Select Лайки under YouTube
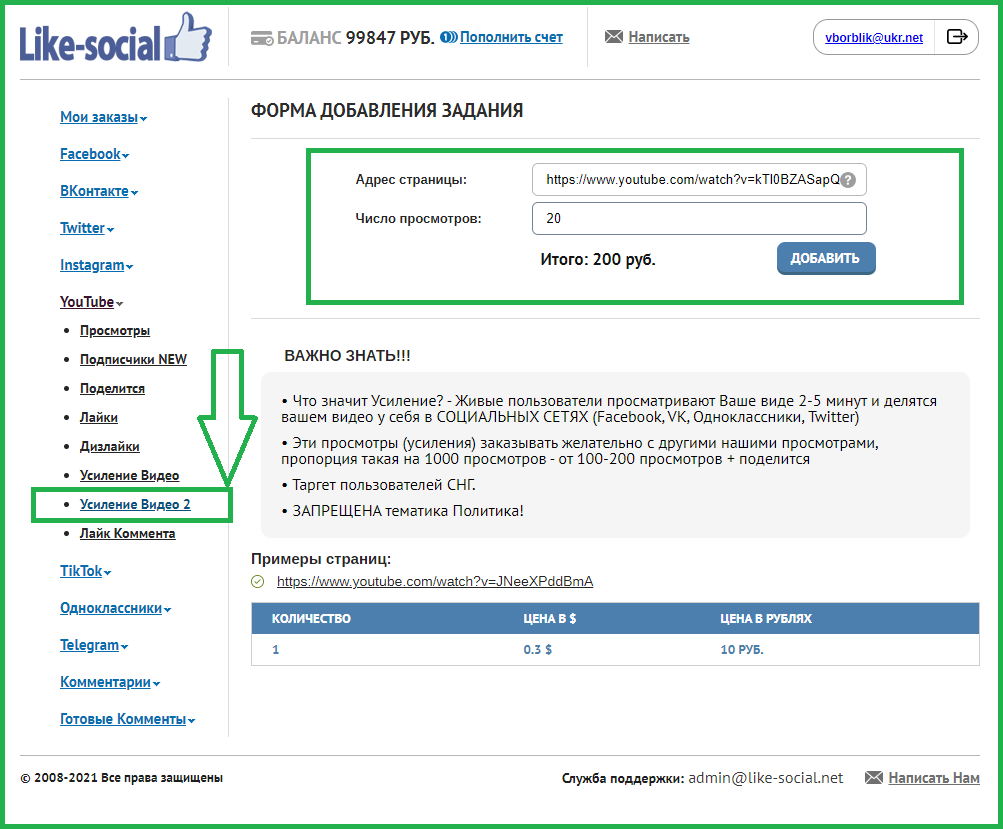1003x829 pixels. tap(99, 417)
